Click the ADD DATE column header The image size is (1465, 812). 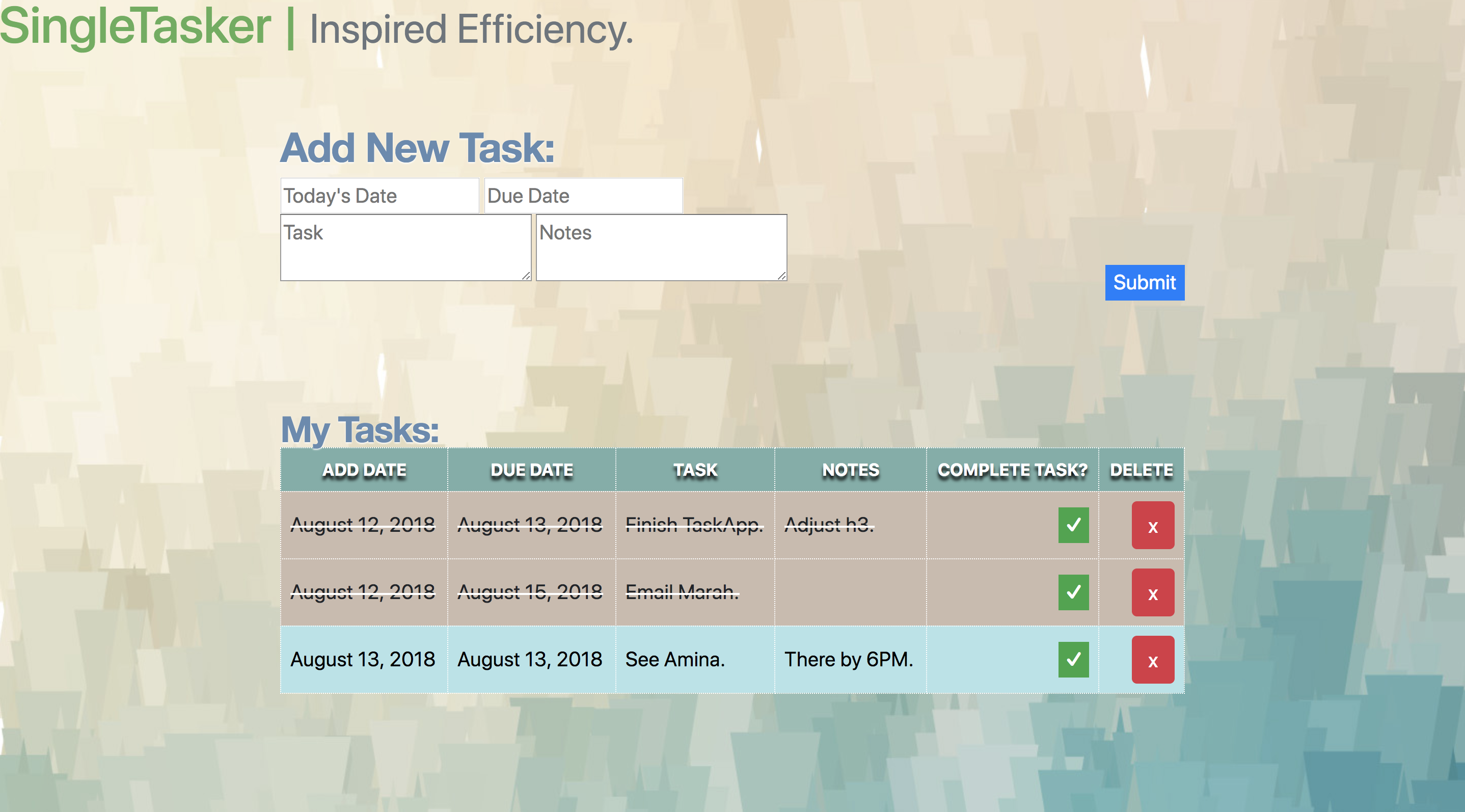(364, 470)
